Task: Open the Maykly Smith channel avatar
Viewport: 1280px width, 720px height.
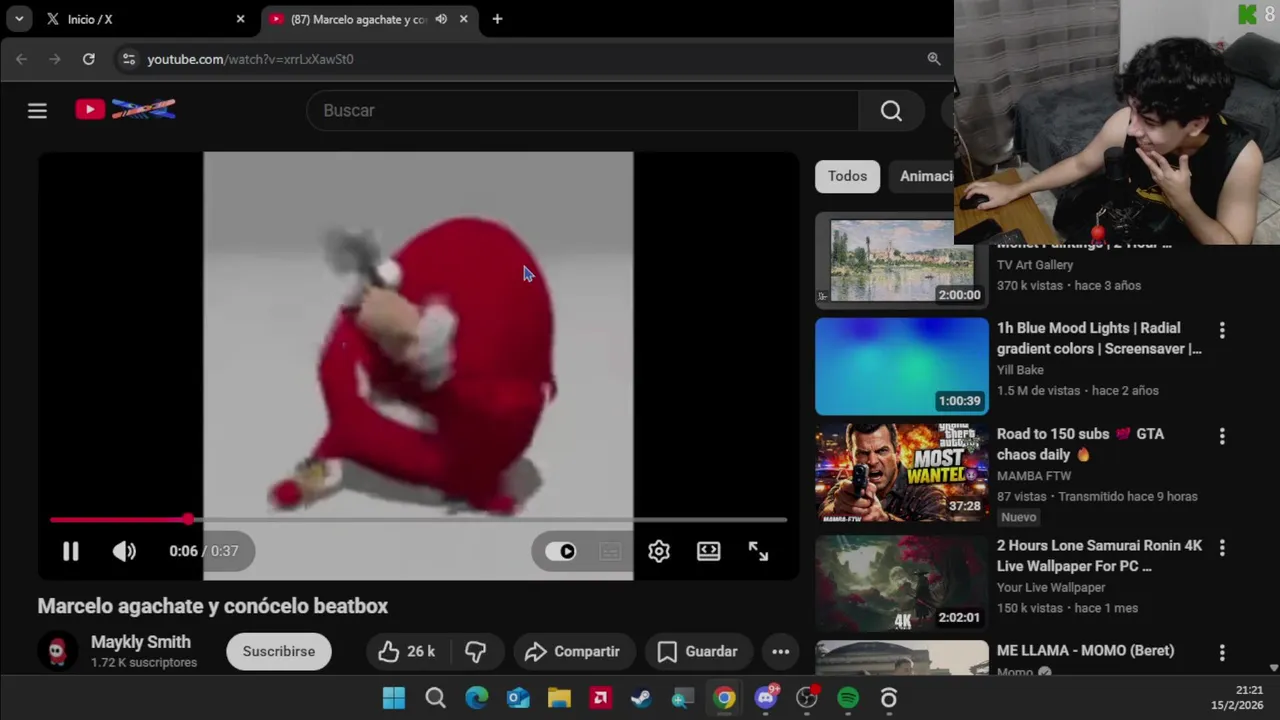Action: 57,651
